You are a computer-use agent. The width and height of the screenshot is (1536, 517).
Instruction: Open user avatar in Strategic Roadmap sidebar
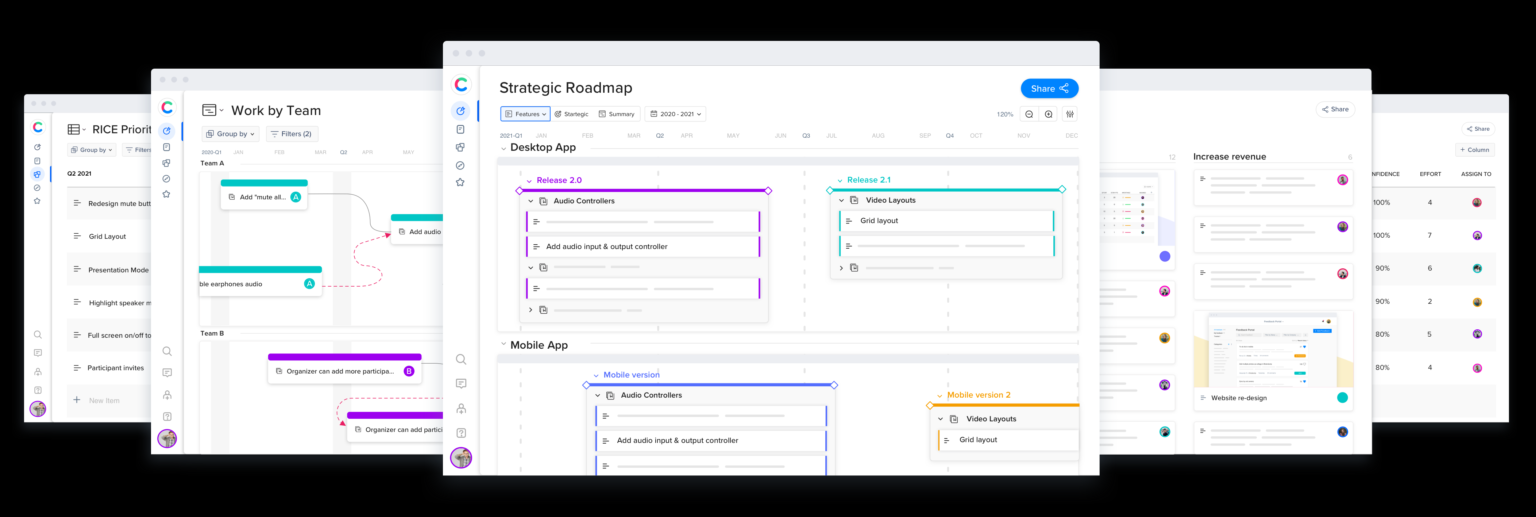point(461,458)
